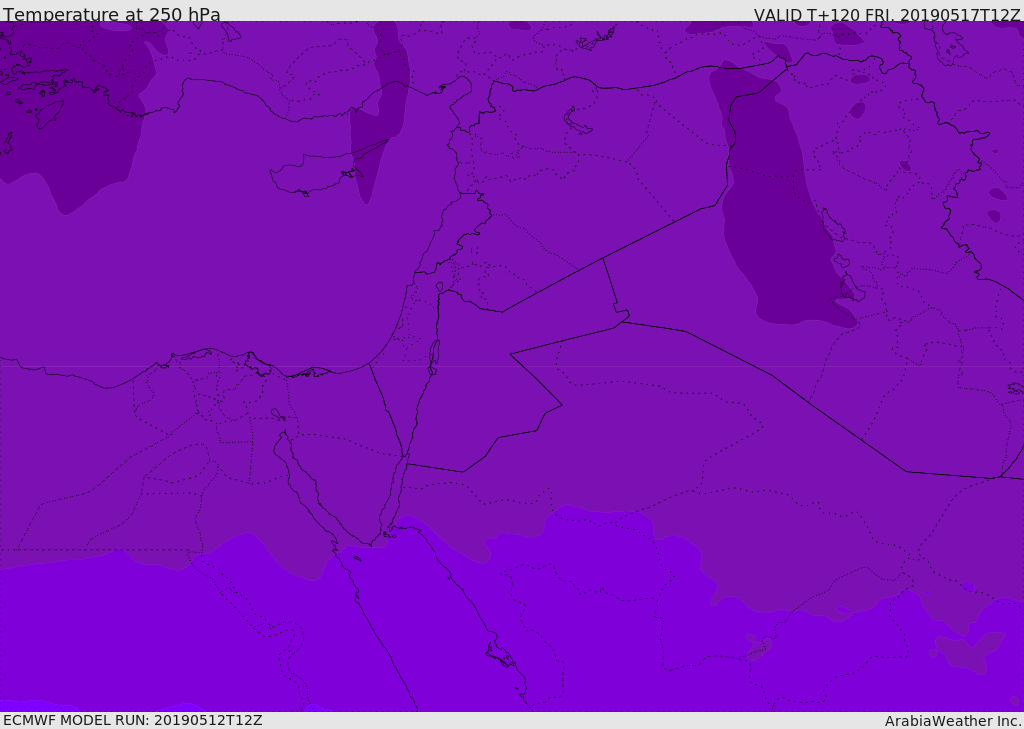Click the 'ECMWF MODEL RUN: 20190512T12Z' footer text
The height and width of the screenshot is (729, 1024).
[x=133, y=720]
